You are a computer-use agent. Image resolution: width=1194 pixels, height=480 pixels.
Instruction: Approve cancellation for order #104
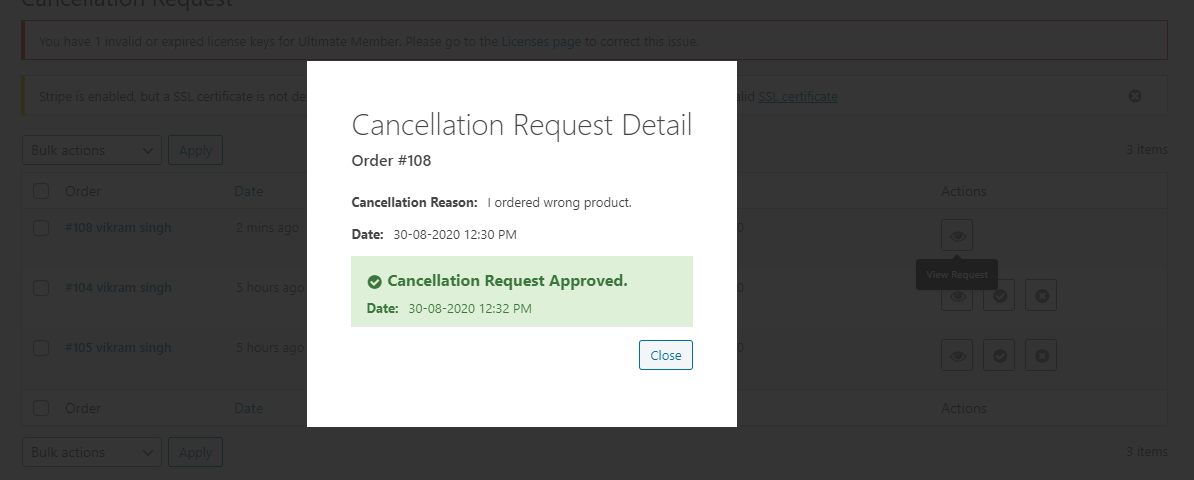pos(999,296)
